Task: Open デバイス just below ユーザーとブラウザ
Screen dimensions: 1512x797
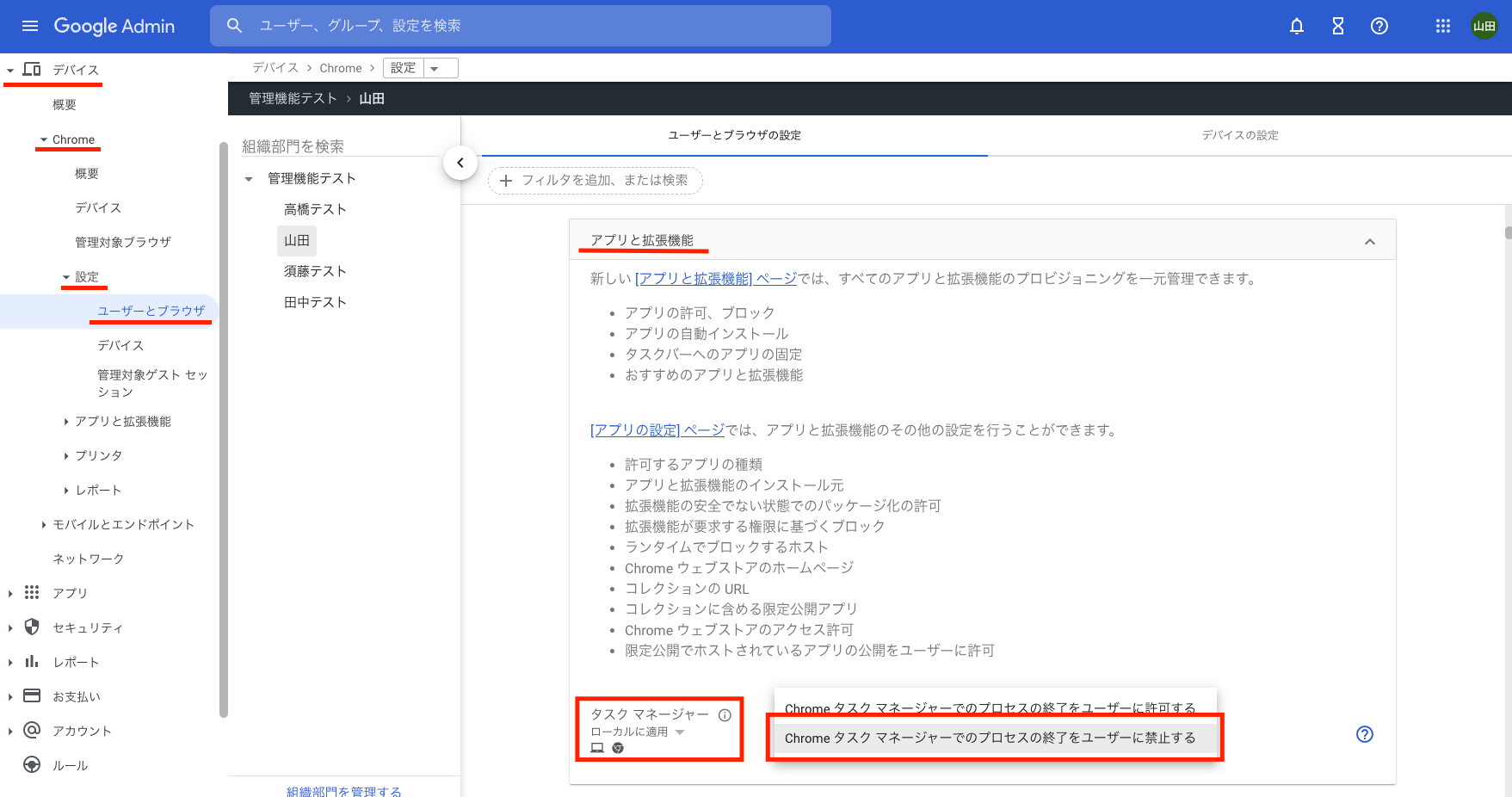Action: click(x=120, y=345)
